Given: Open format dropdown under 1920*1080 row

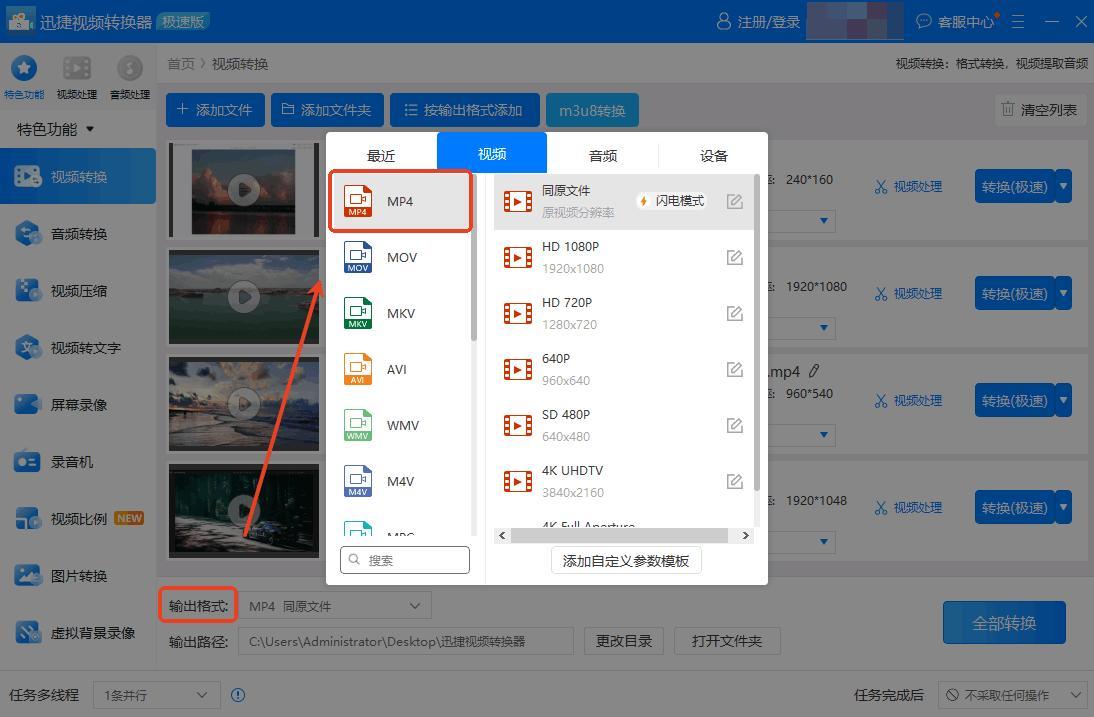Looking at the screenshot, I should tap(823, 328).
